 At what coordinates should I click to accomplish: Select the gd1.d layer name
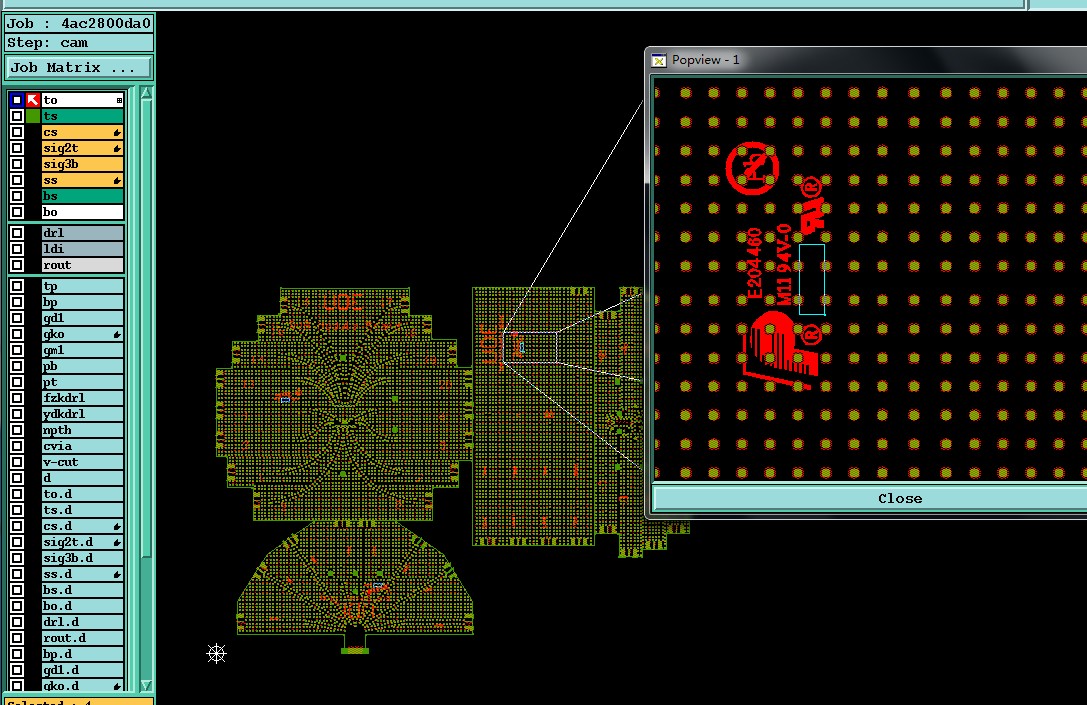(x=82, y=670)
